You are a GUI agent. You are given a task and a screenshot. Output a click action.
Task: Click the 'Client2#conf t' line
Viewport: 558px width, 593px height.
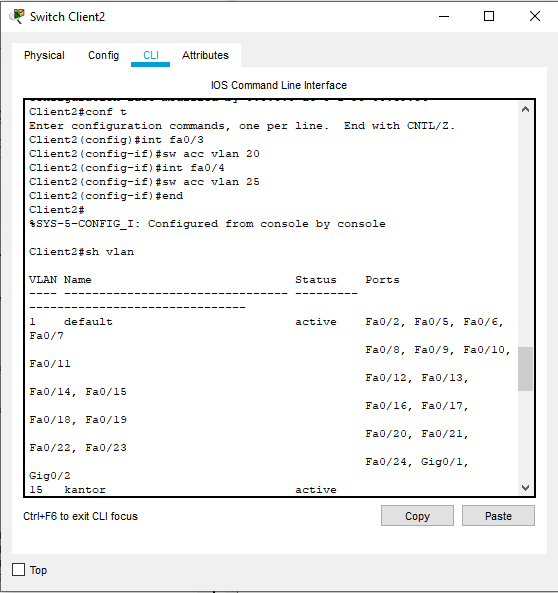point(78,112)
